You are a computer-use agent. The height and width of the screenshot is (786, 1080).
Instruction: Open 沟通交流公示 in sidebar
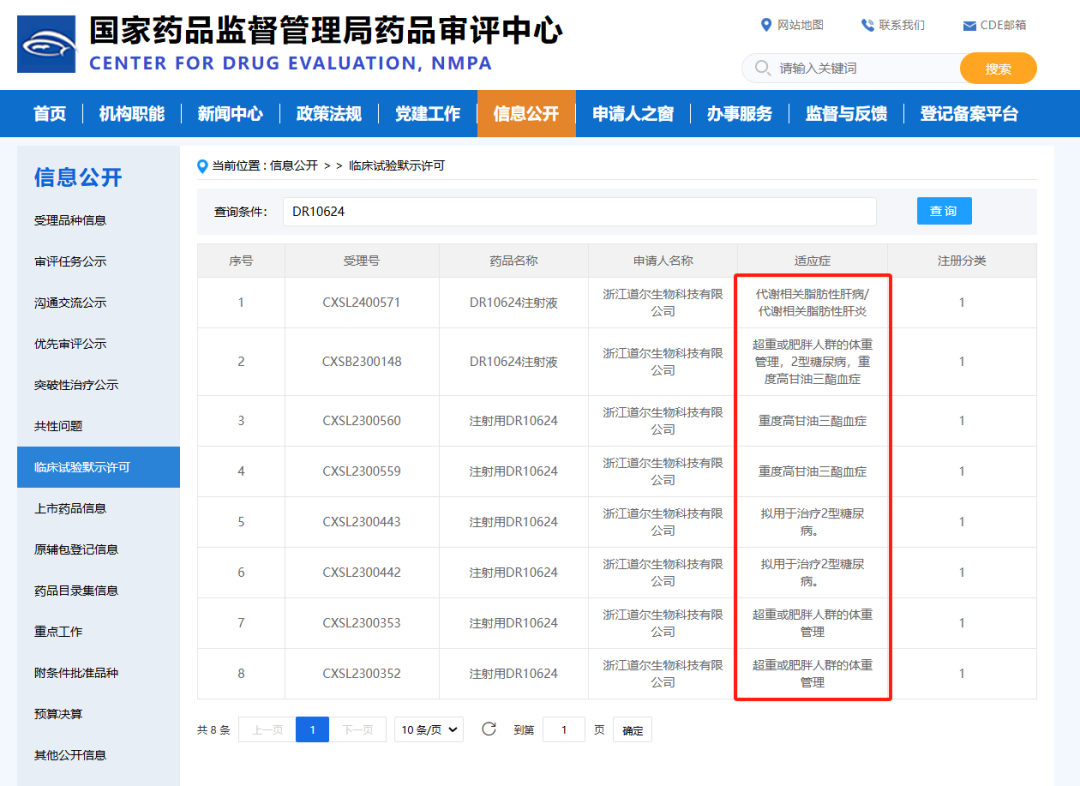tap(70, 302)
